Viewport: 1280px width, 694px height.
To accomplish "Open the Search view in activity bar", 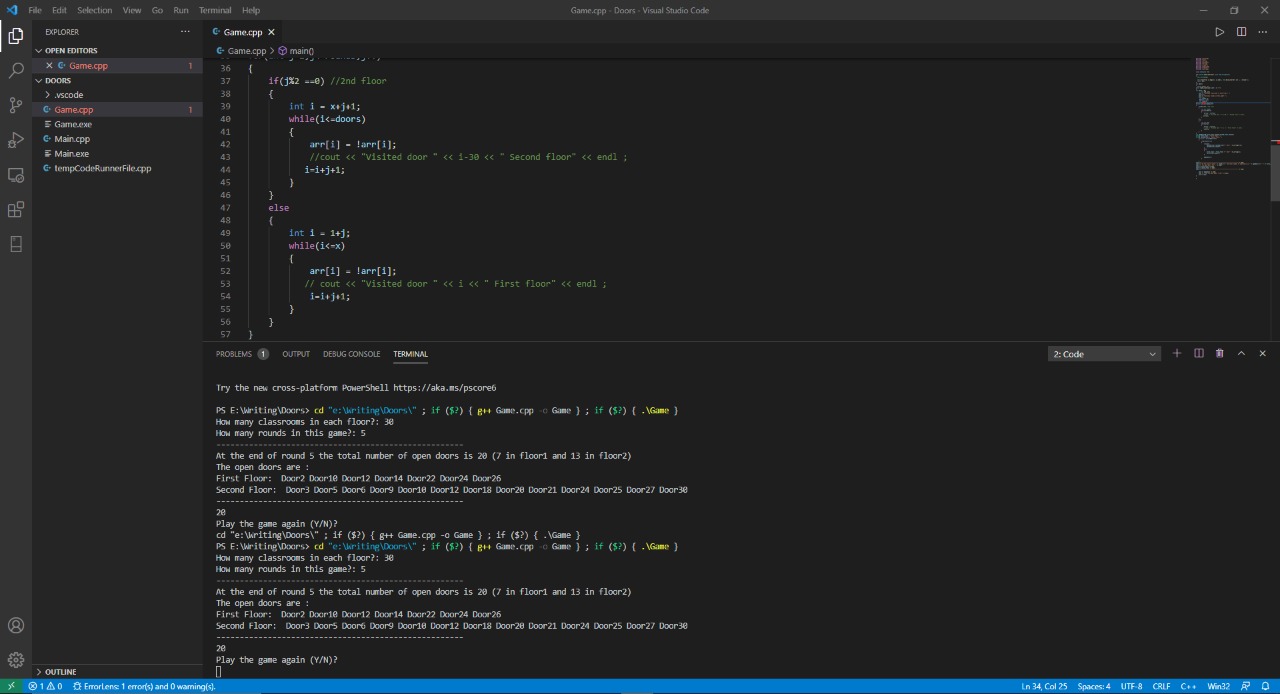I will (16, 71).
